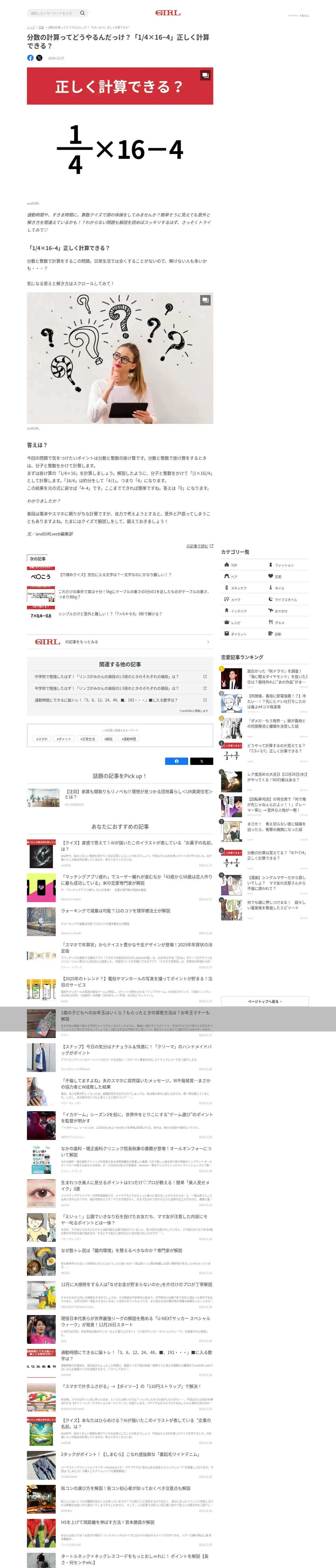Select the レシピ category pot icon
336x1568 pixels.
[227, 622]
